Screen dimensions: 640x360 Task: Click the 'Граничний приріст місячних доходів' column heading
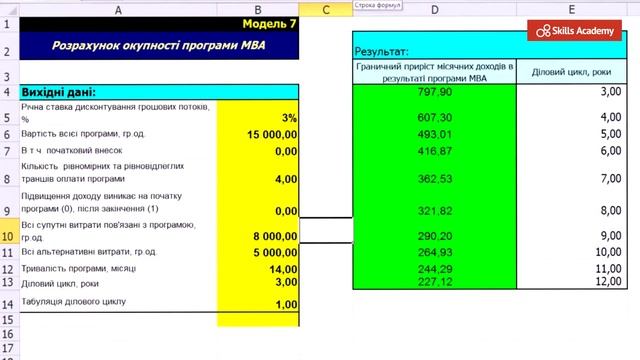coord(435,72)
